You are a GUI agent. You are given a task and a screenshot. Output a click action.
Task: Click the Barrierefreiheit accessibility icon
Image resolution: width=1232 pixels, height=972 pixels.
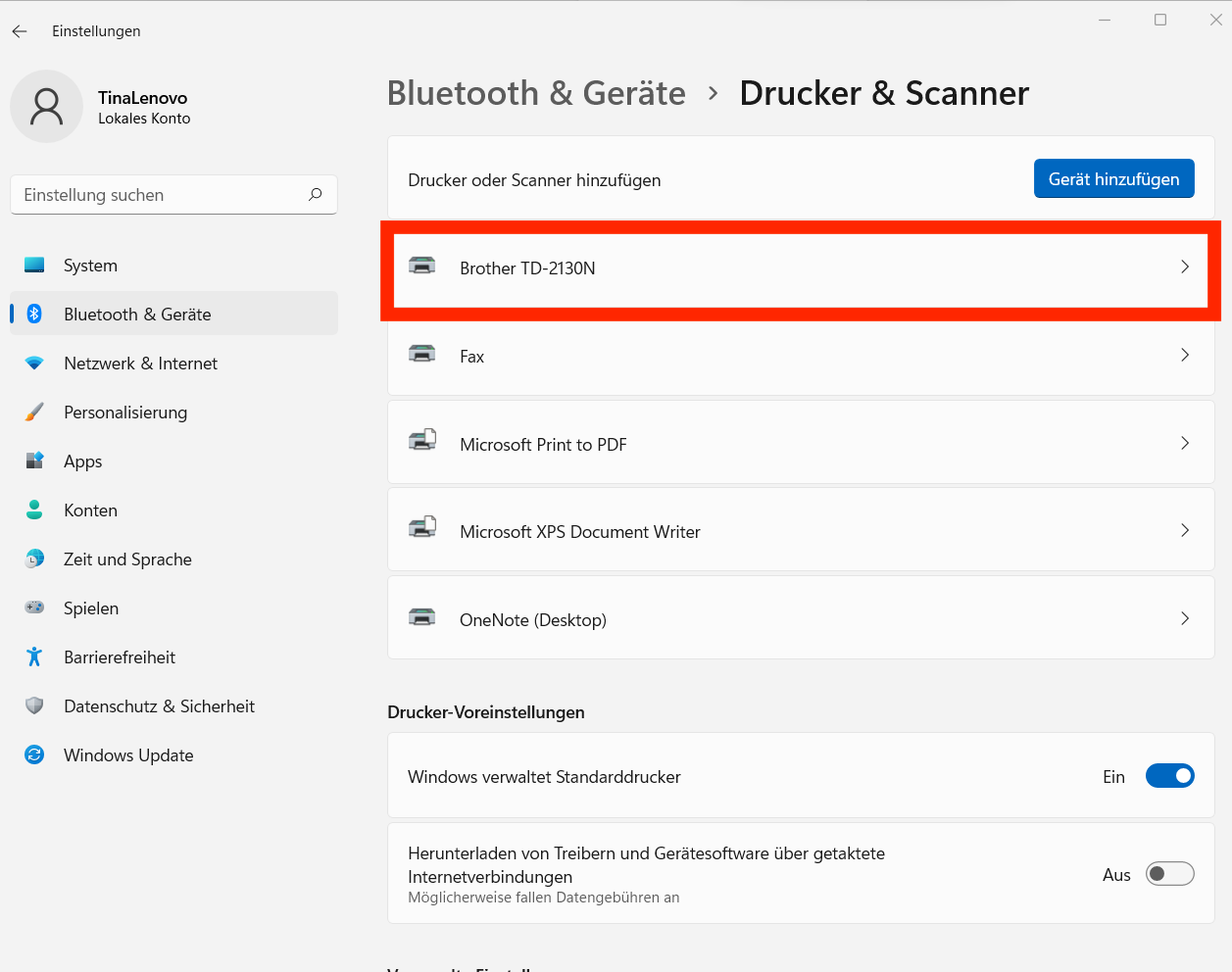point(34,656)
